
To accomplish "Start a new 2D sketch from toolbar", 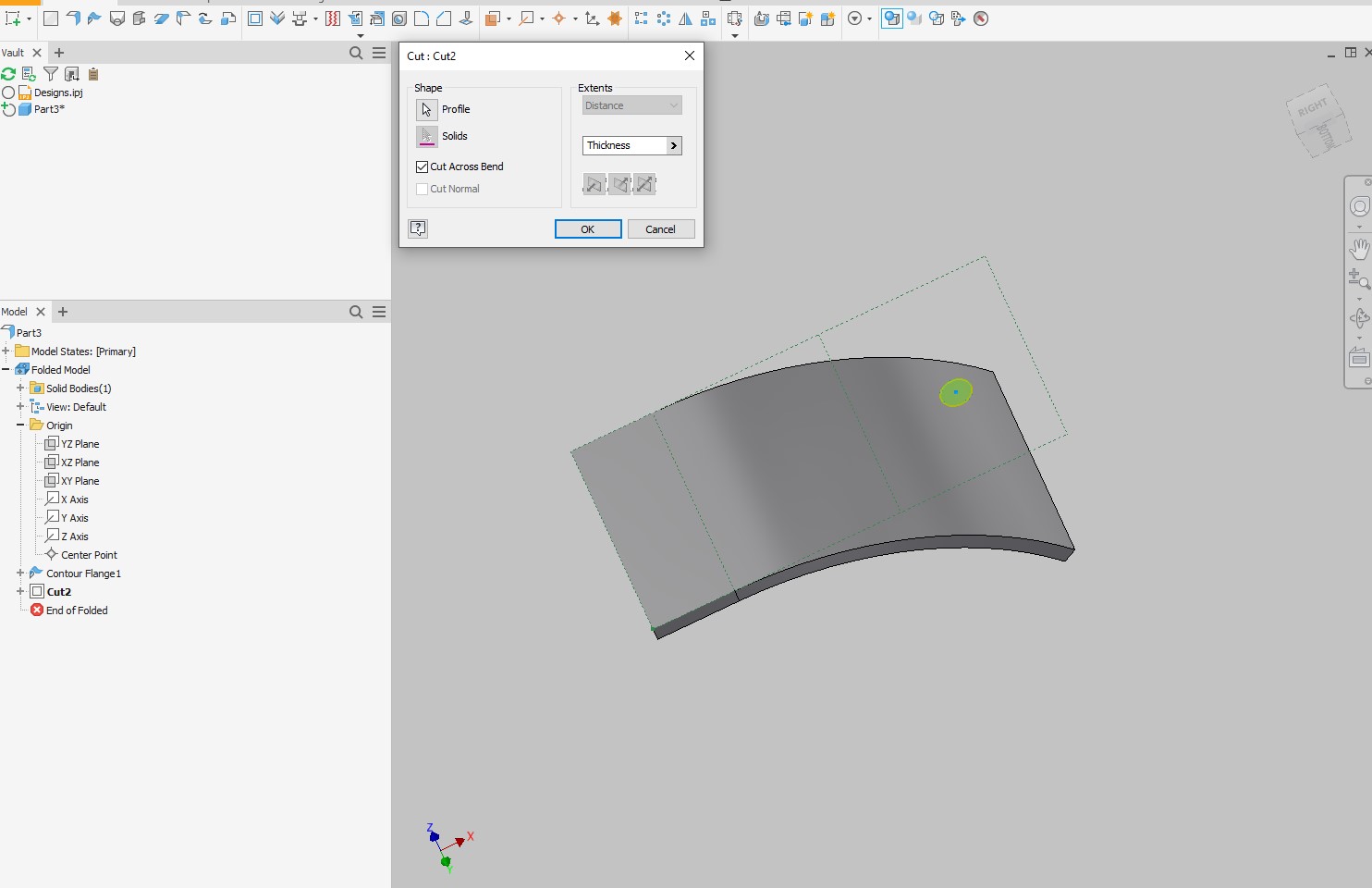I will (13, 18).
